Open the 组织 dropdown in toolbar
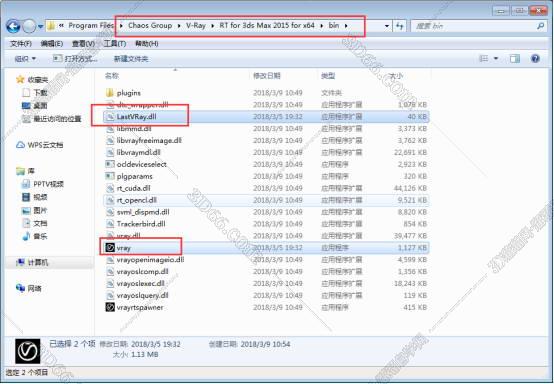Image resolution: width=554 pixels, height=384 pixels. [x=25, y=59]
